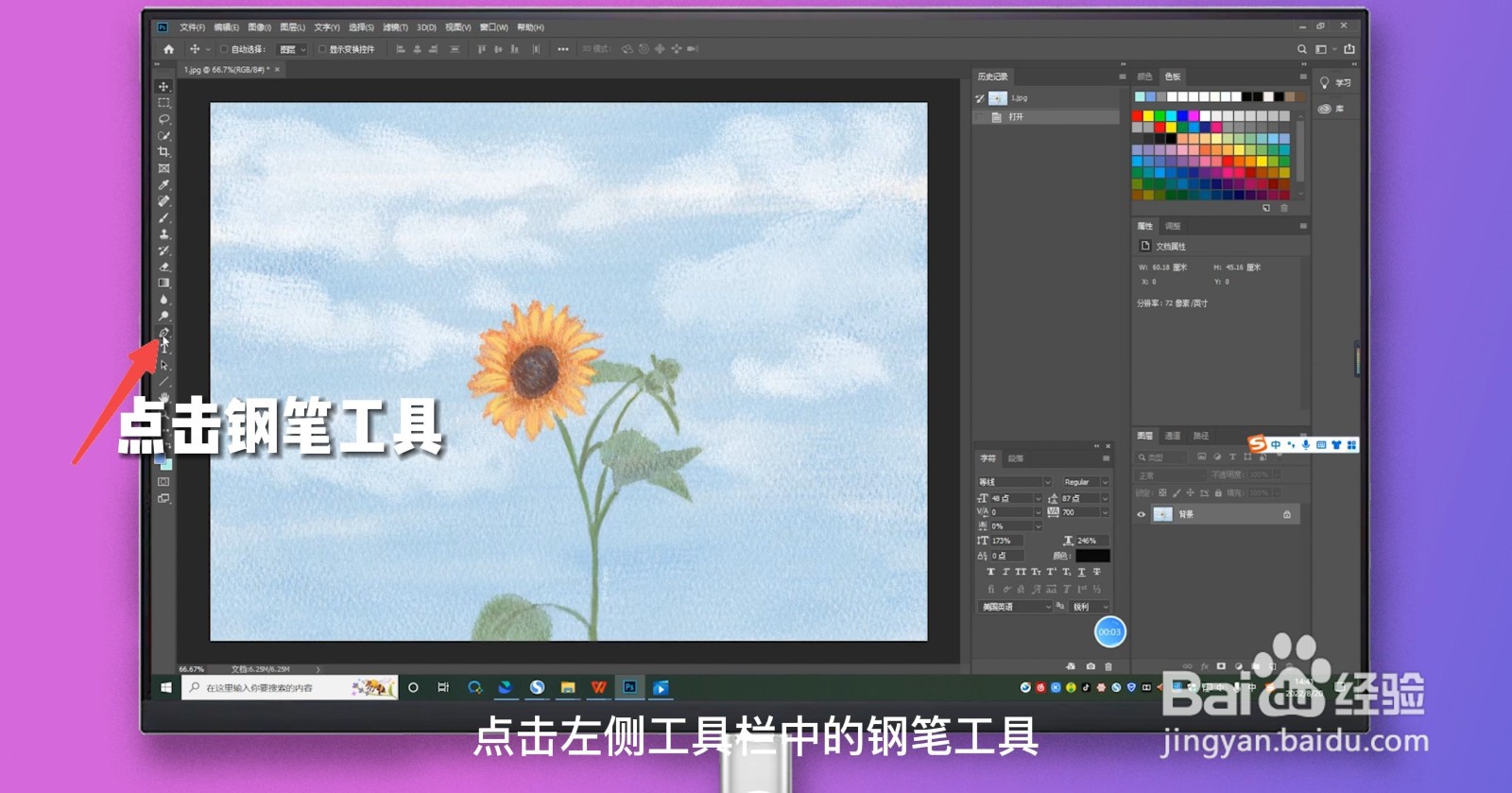Select the Crop tool
Screen dimensions: 1512x793
tap(163, 151)
